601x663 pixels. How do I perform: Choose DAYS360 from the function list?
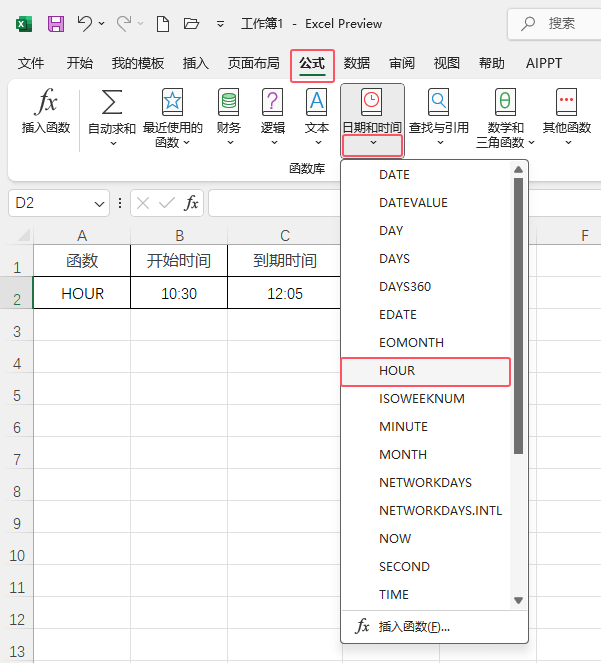(x=426, y=287)
